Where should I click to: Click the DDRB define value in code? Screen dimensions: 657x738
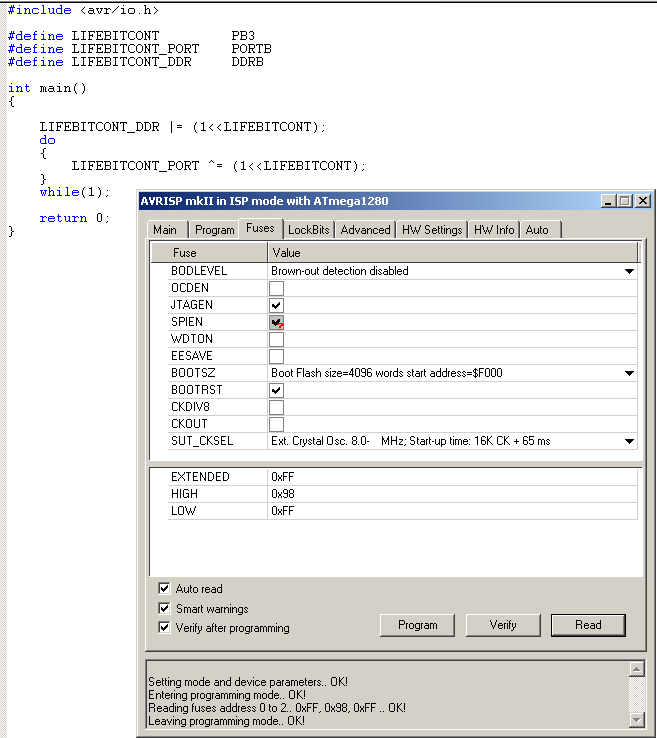click(248, 62)
